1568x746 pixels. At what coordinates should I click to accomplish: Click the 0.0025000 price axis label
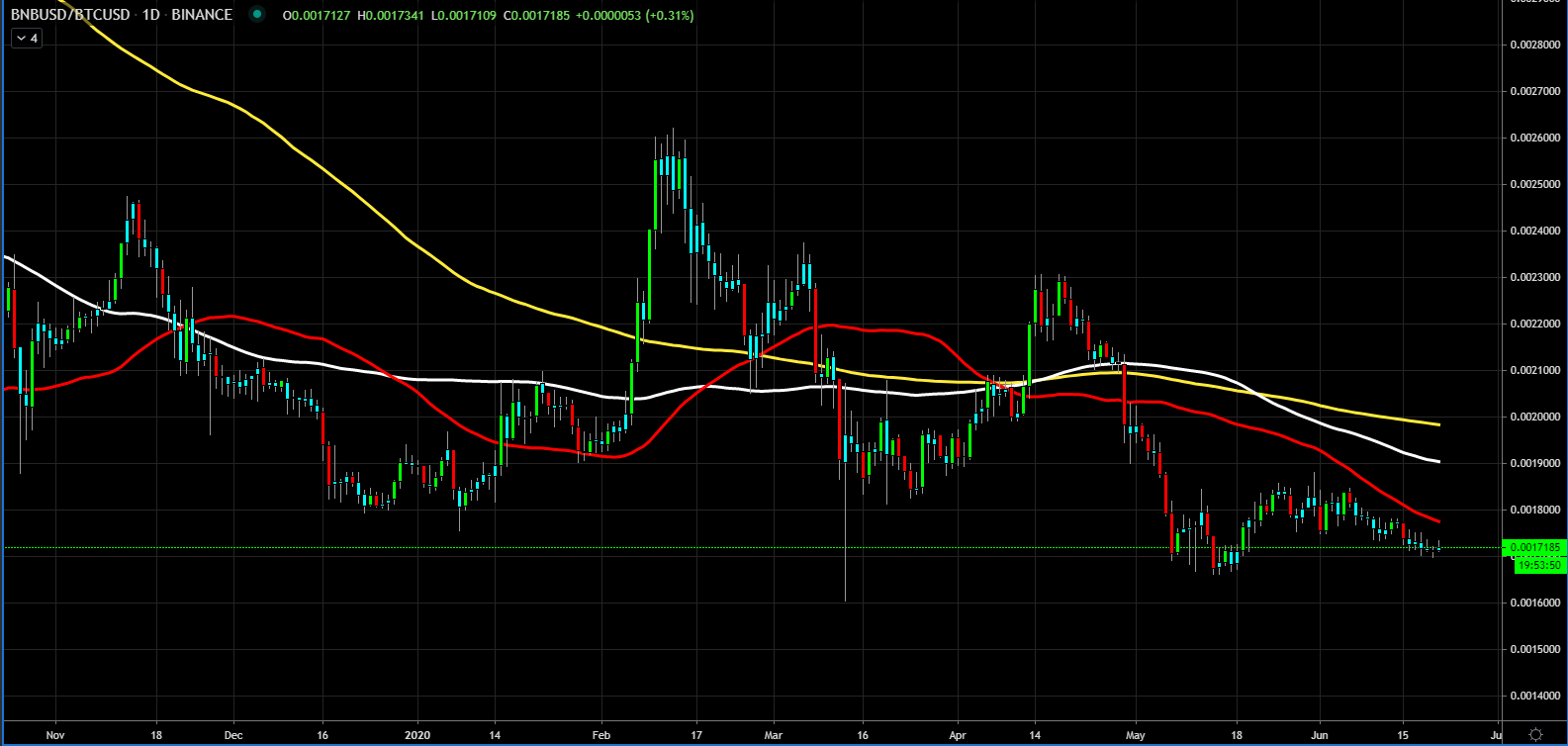tap(1535, 184)
